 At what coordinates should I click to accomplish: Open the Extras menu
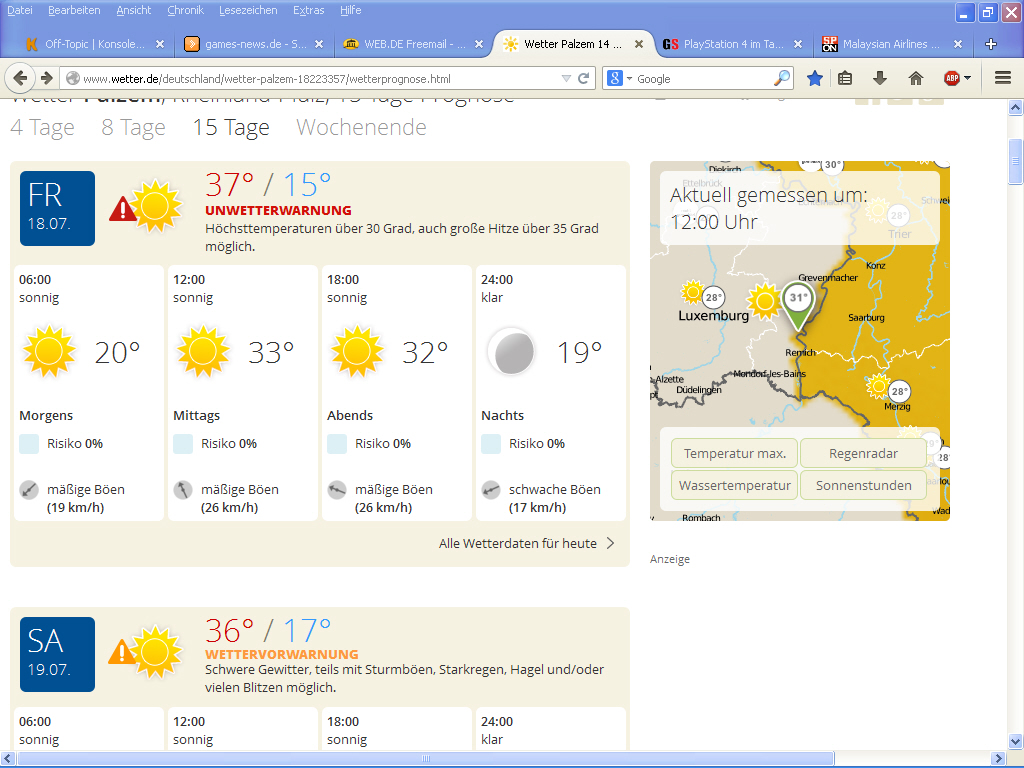[309, 10]
